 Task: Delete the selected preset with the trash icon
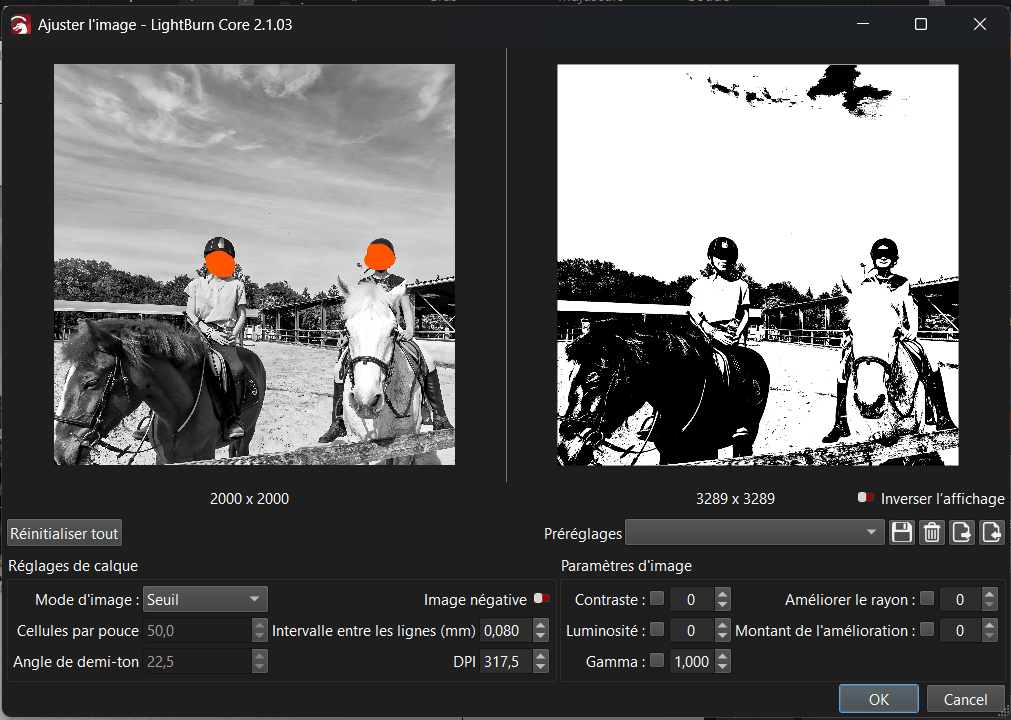coord(932,533)
